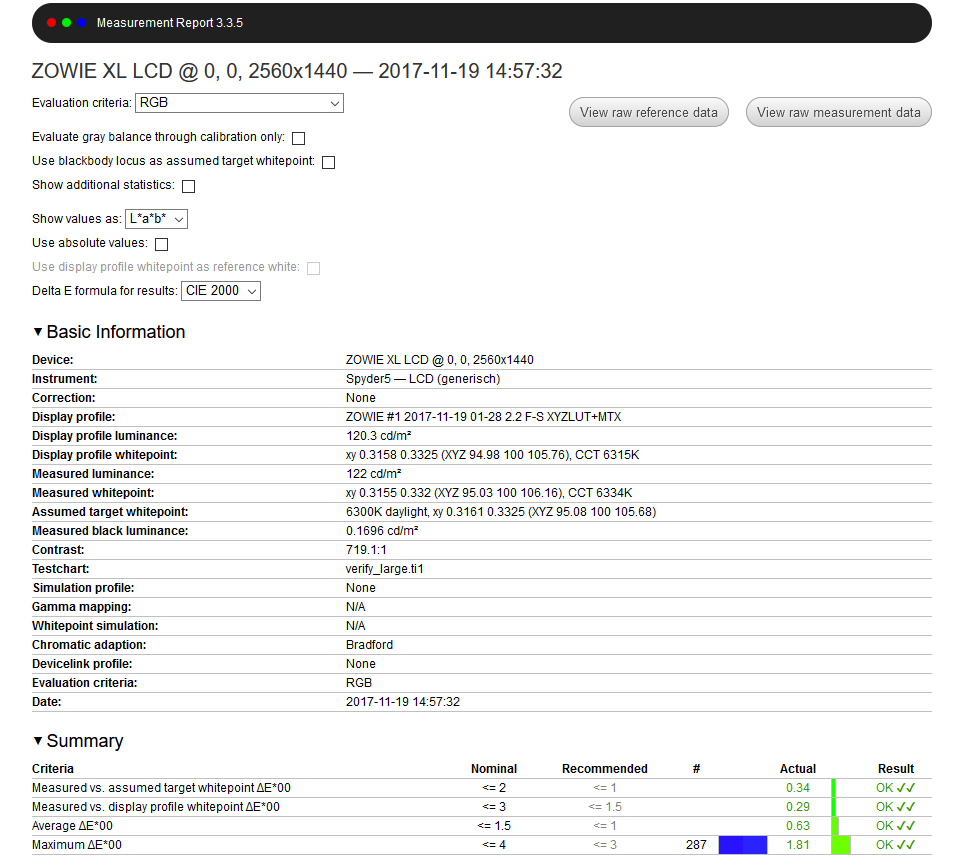
Task: Click the blue color swatch for patch 287
Action: point(743,845)
